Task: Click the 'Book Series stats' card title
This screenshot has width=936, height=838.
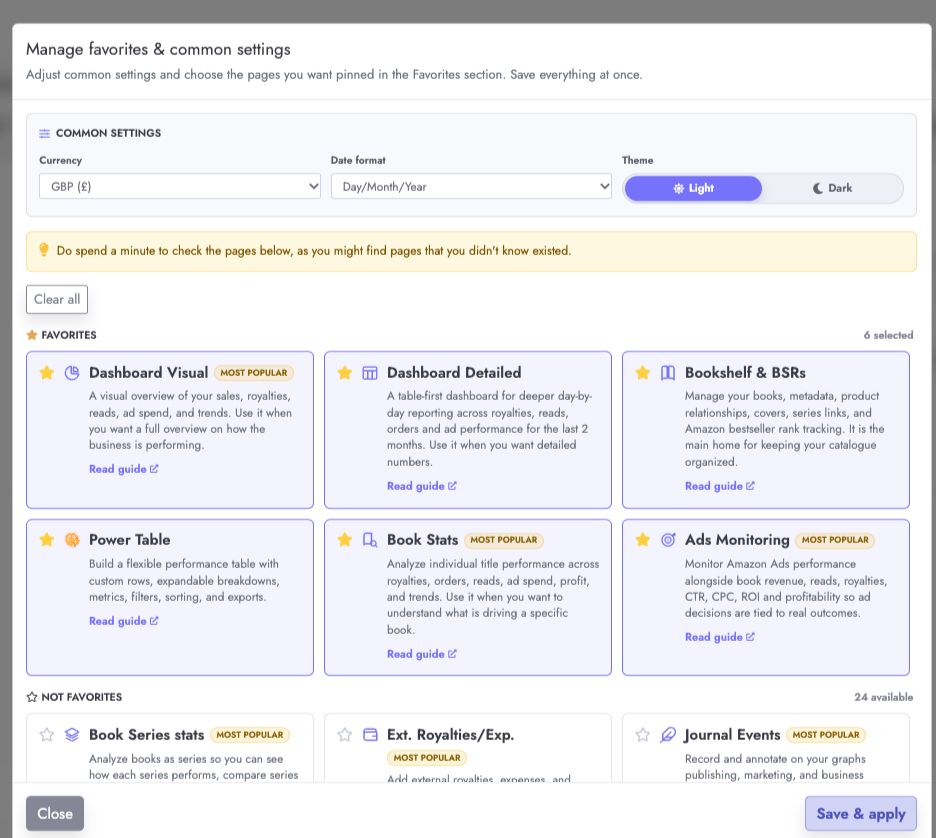Action: 146,735
